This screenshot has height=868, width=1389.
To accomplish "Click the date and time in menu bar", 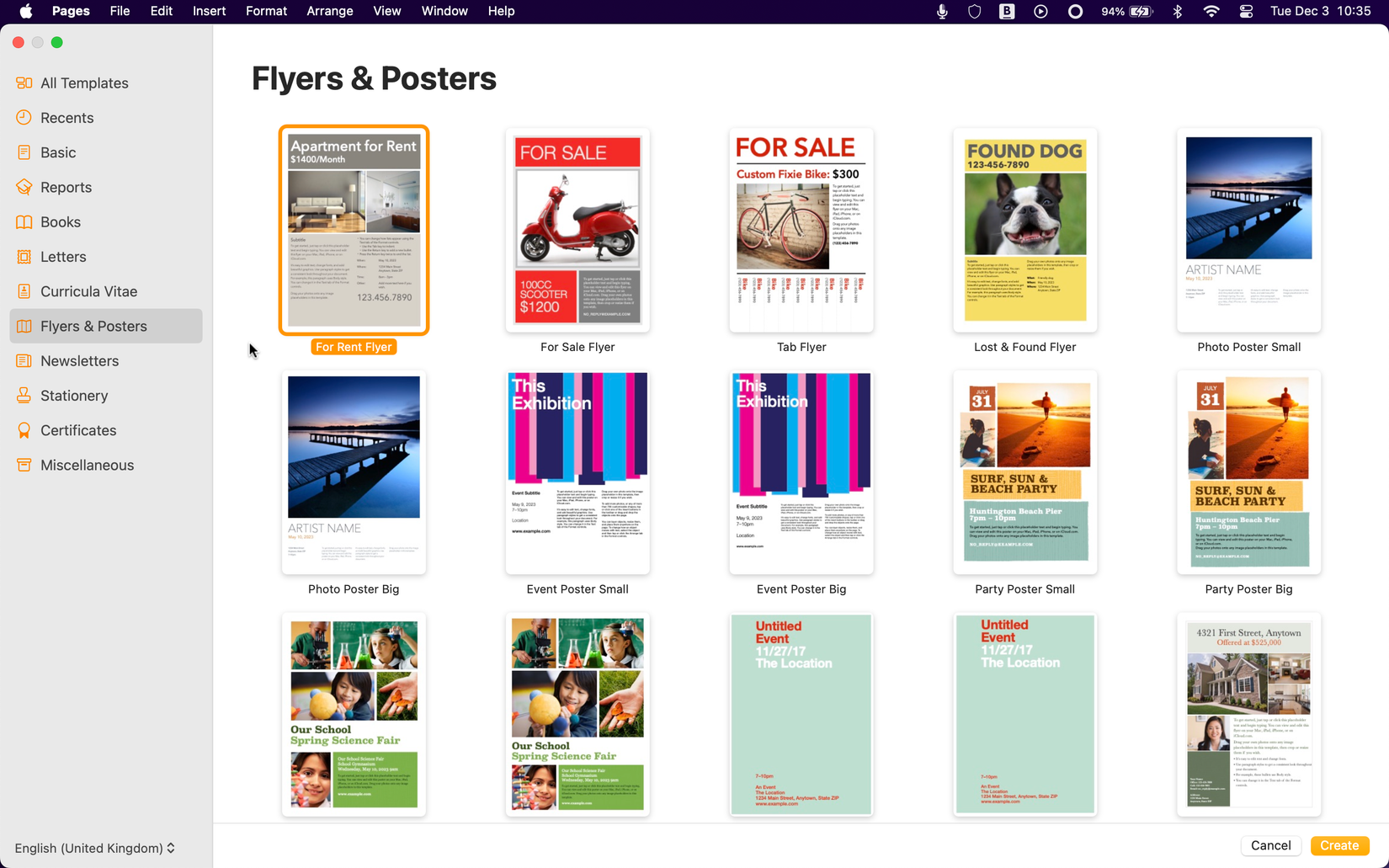I will click(x=1320, y=11).
